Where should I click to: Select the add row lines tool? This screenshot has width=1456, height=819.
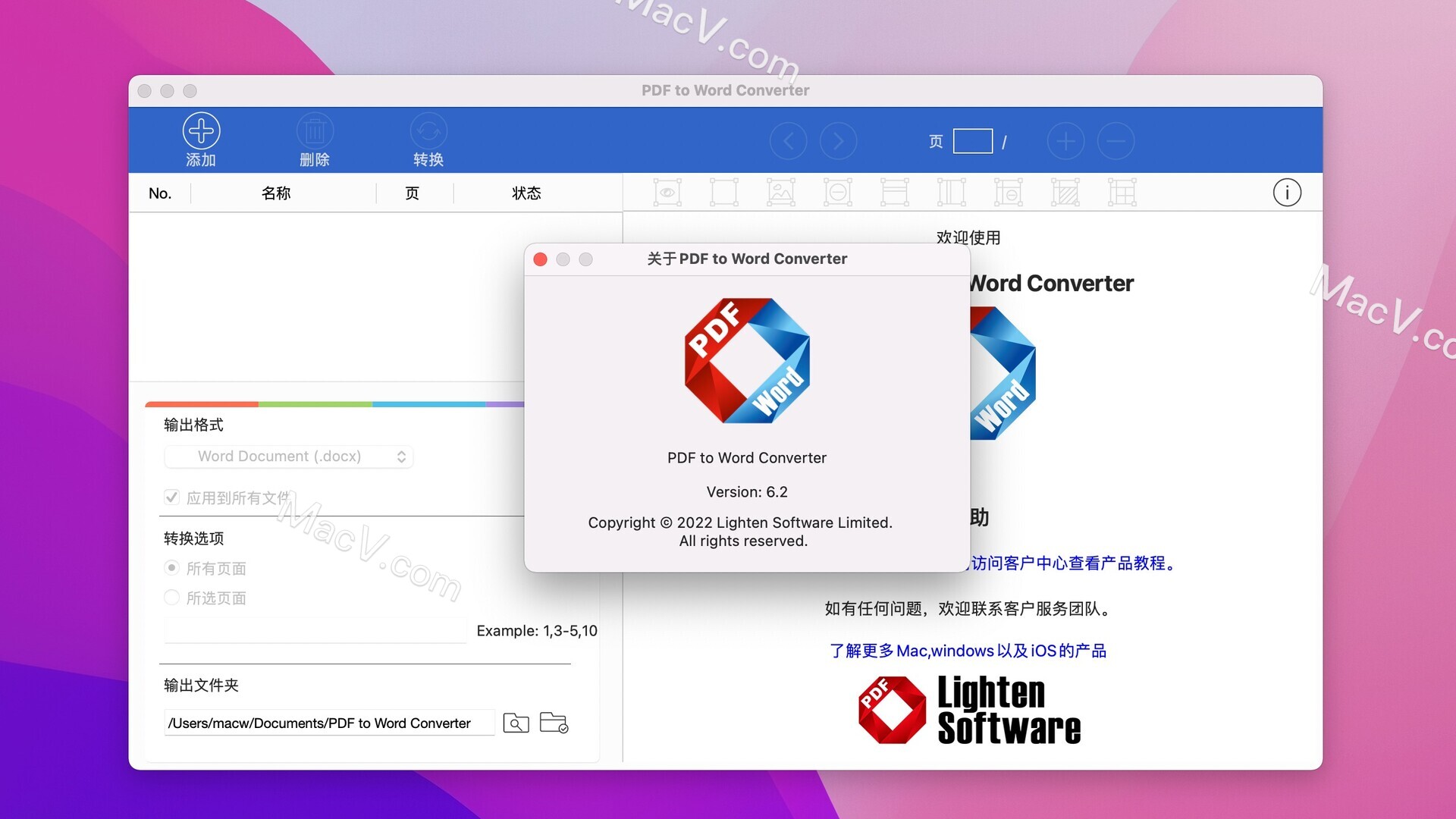pyautogui.click(x=895, y=193)
